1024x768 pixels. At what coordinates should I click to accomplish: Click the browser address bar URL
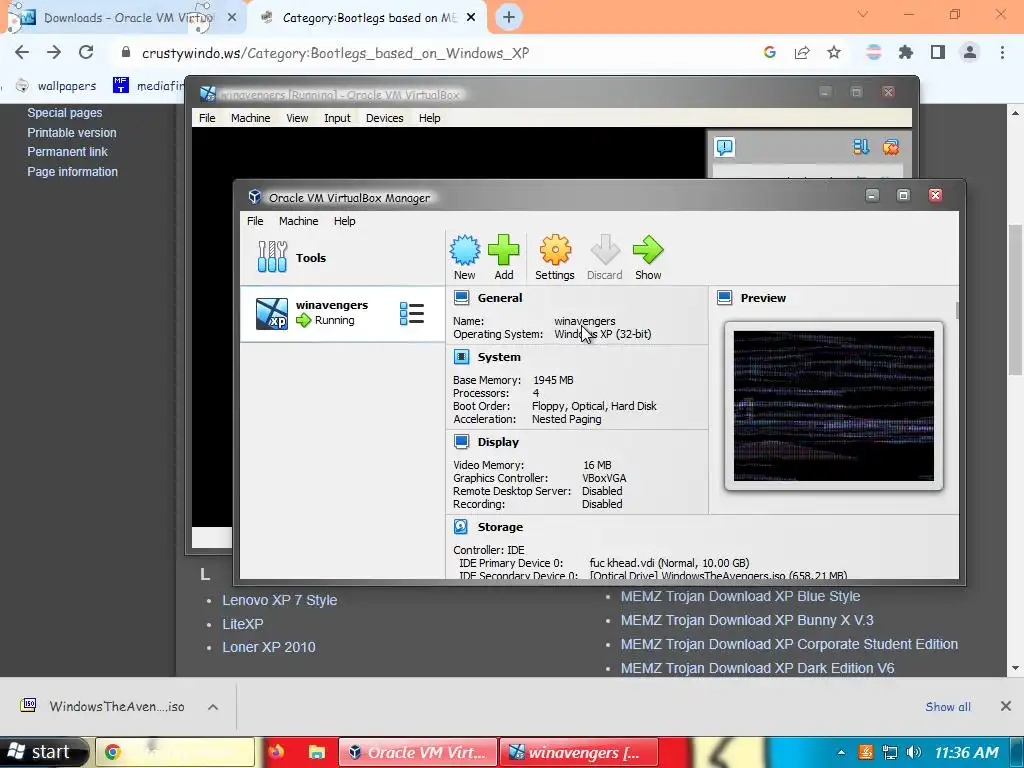point(335,53)
